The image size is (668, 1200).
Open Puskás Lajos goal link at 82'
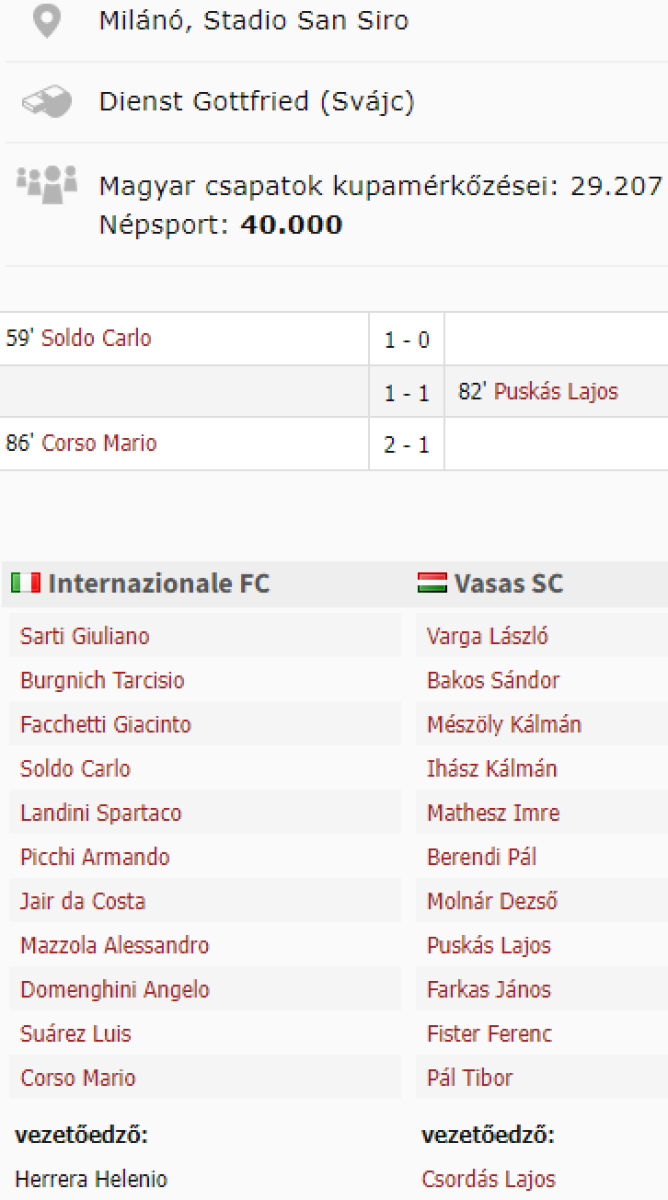click(x=556, y=392)
